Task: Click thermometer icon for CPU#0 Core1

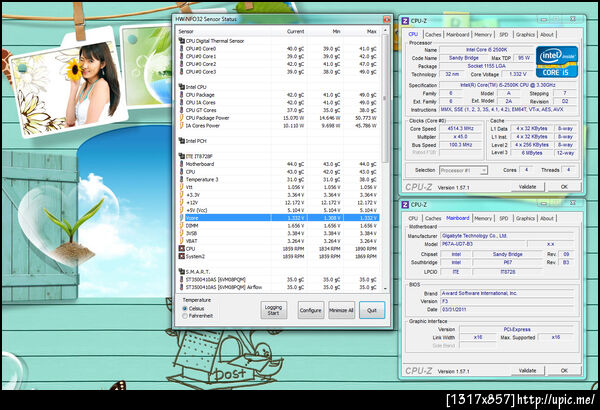Action: pyautogui.click(x=181, y=56)
